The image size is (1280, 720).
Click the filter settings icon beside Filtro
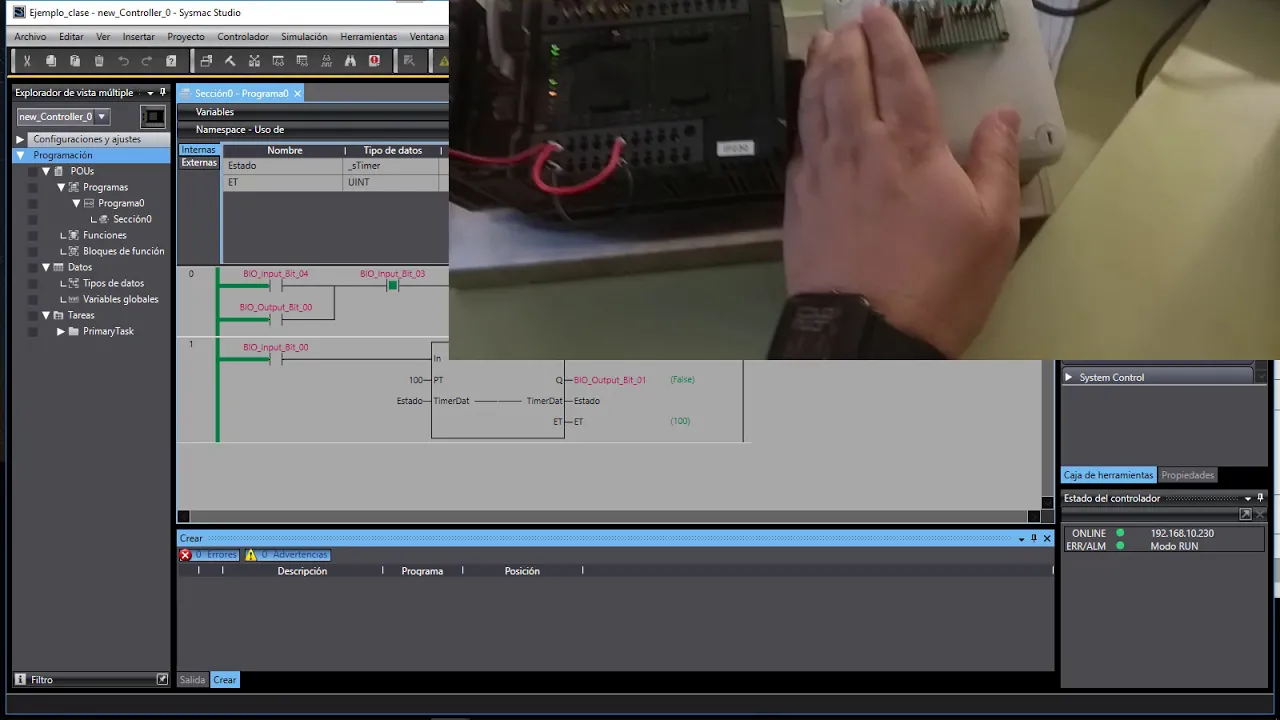163,679
